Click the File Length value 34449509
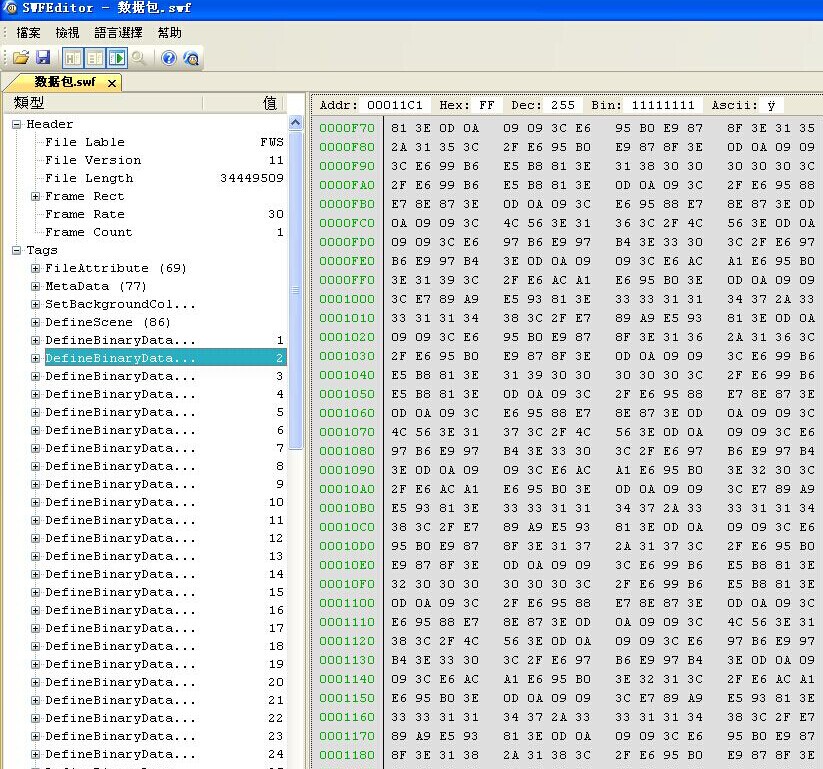 [x=251, y=178]
